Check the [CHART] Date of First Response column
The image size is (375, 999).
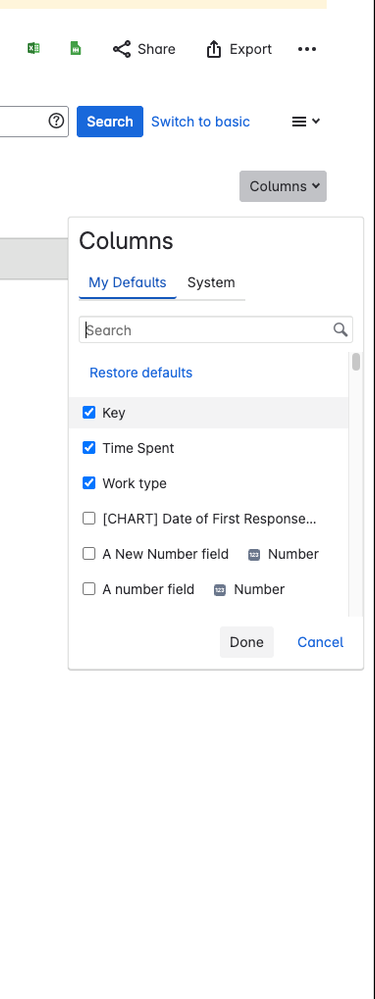tap(89, 519)
